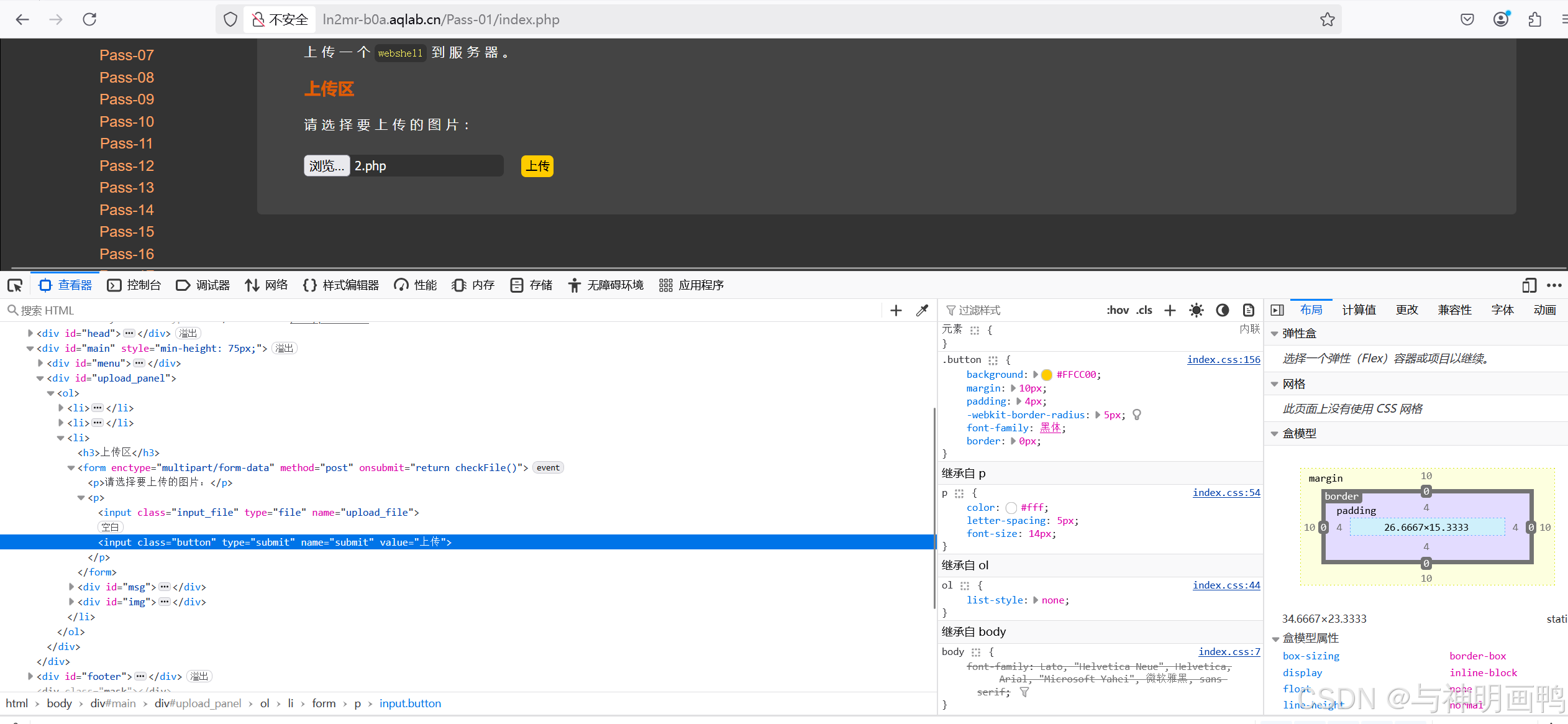Toggle the :hov pseudo-class panel

pos(1117,310)
